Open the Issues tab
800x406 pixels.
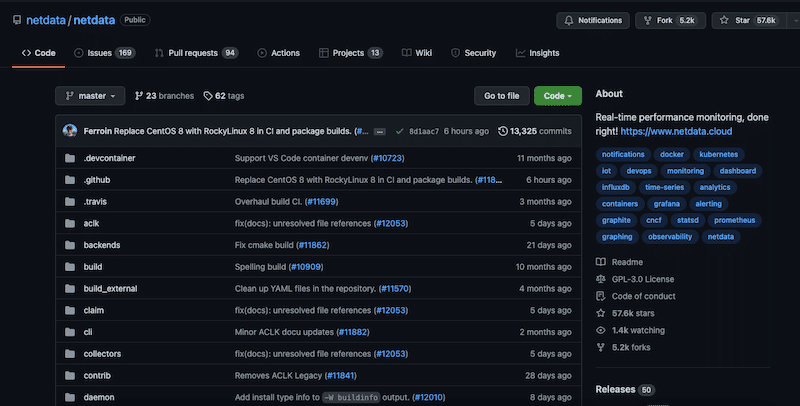point(105,53)
